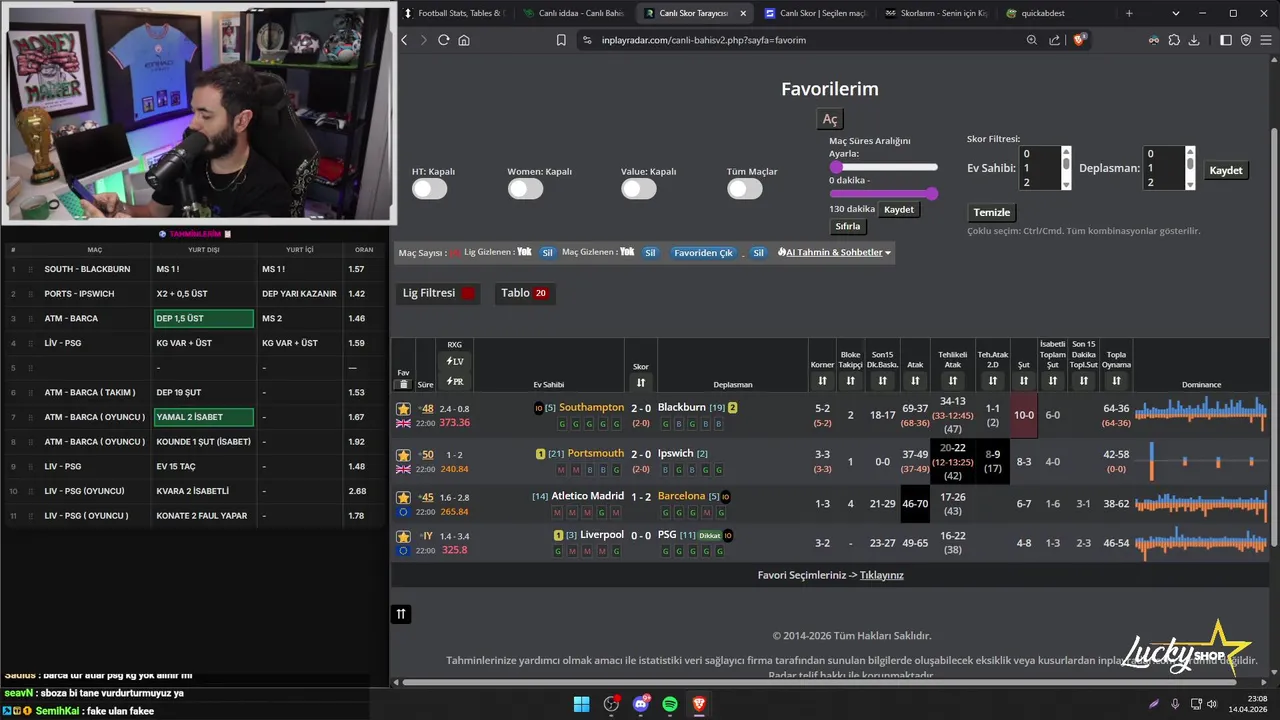Sort by the Şut column arrows

[1023, 381]
